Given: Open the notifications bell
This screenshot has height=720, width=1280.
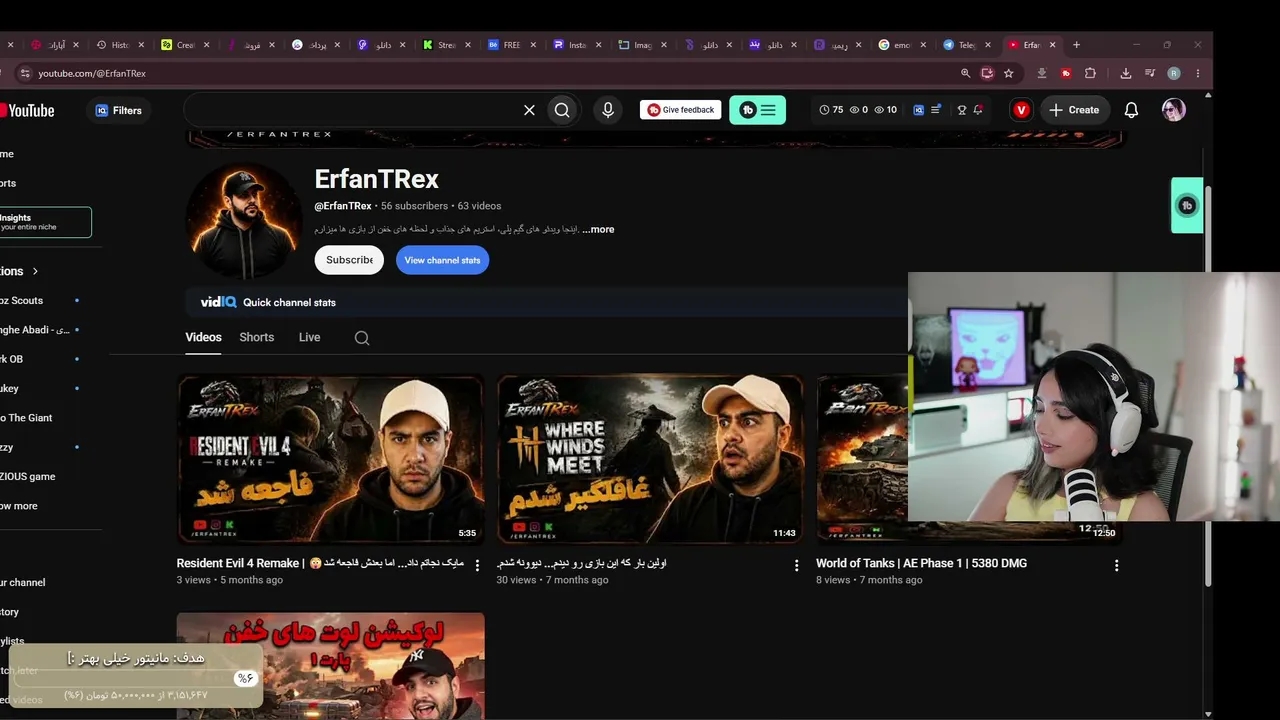Looking at the screenshot, I should 1131,110.
